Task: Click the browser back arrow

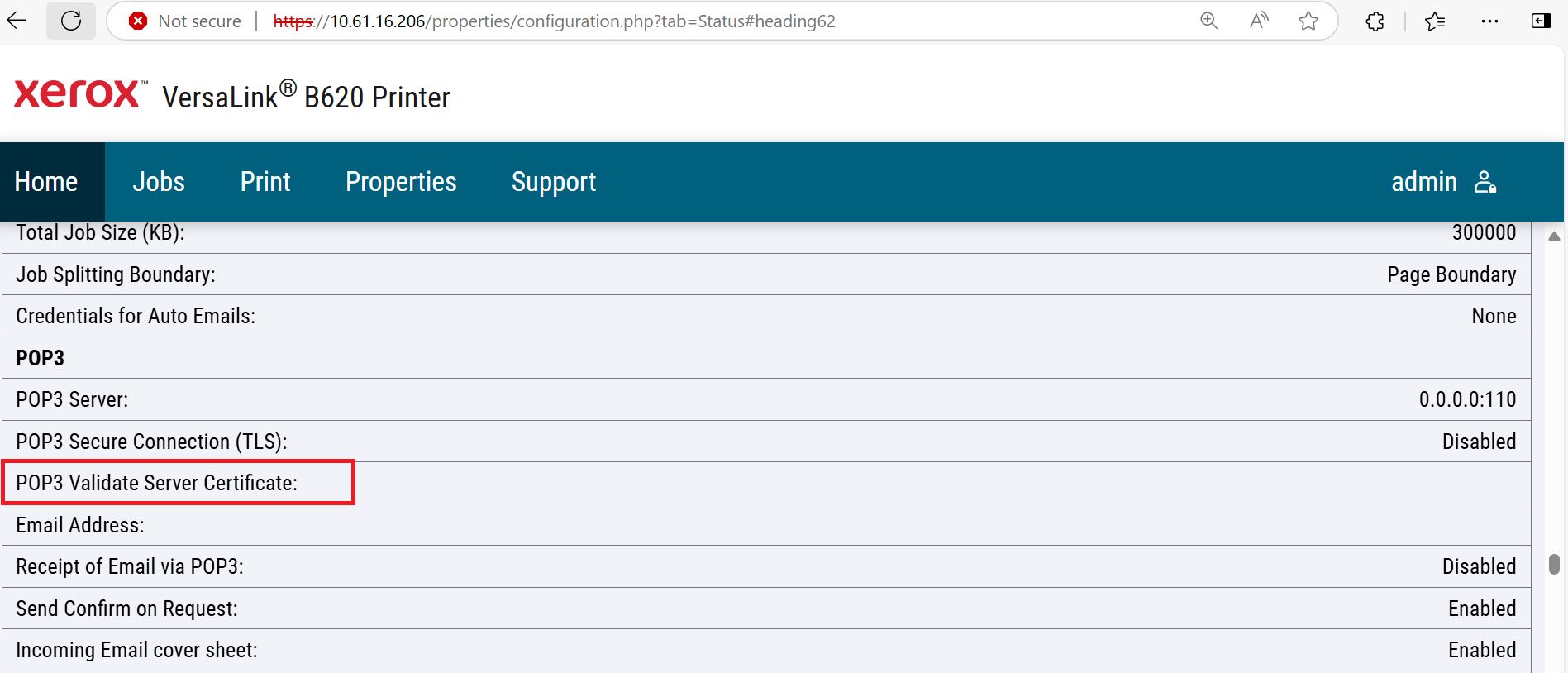Action: point(17,21)
